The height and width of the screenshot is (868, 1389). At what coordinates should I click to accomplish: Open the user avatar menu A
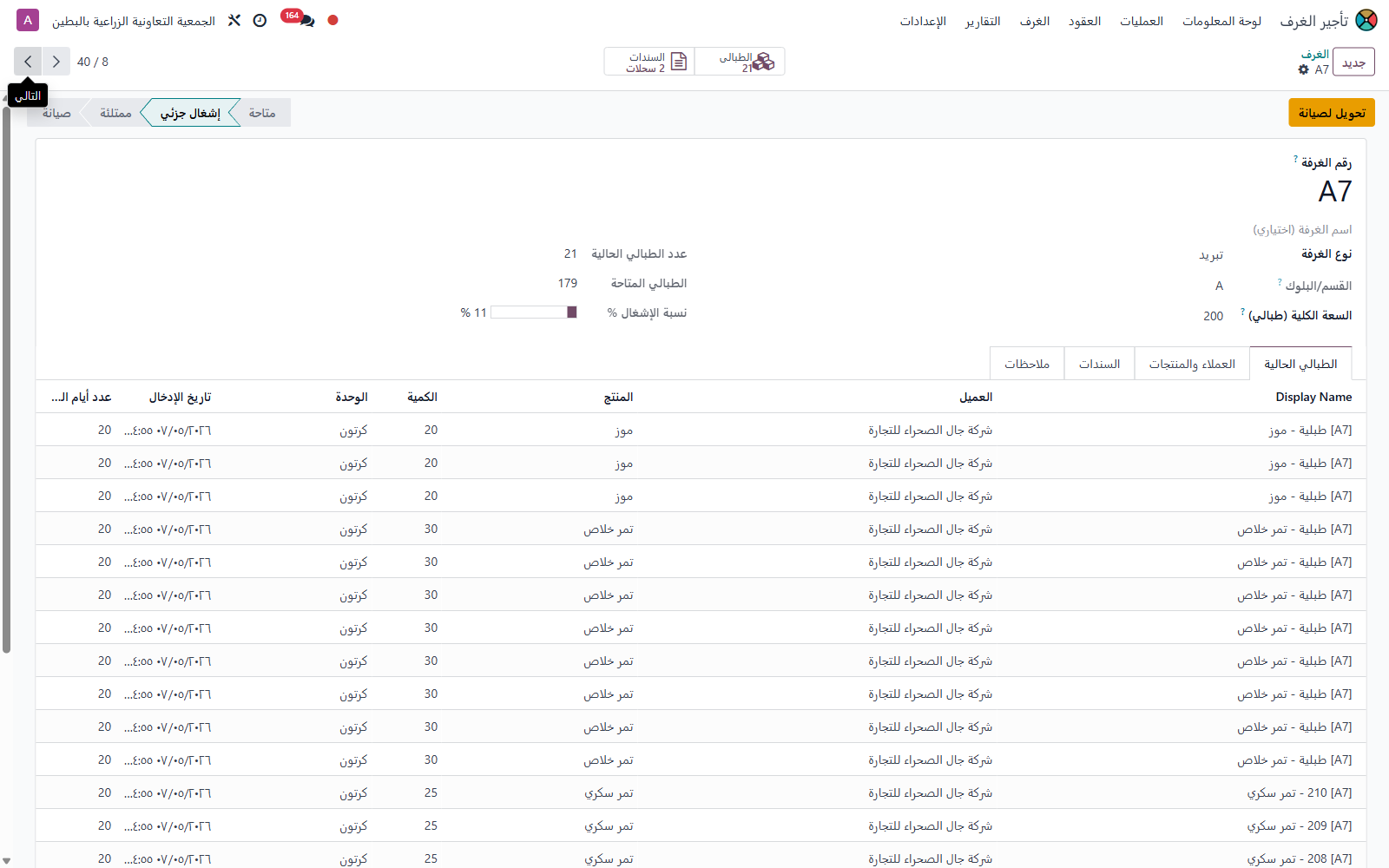28,20
